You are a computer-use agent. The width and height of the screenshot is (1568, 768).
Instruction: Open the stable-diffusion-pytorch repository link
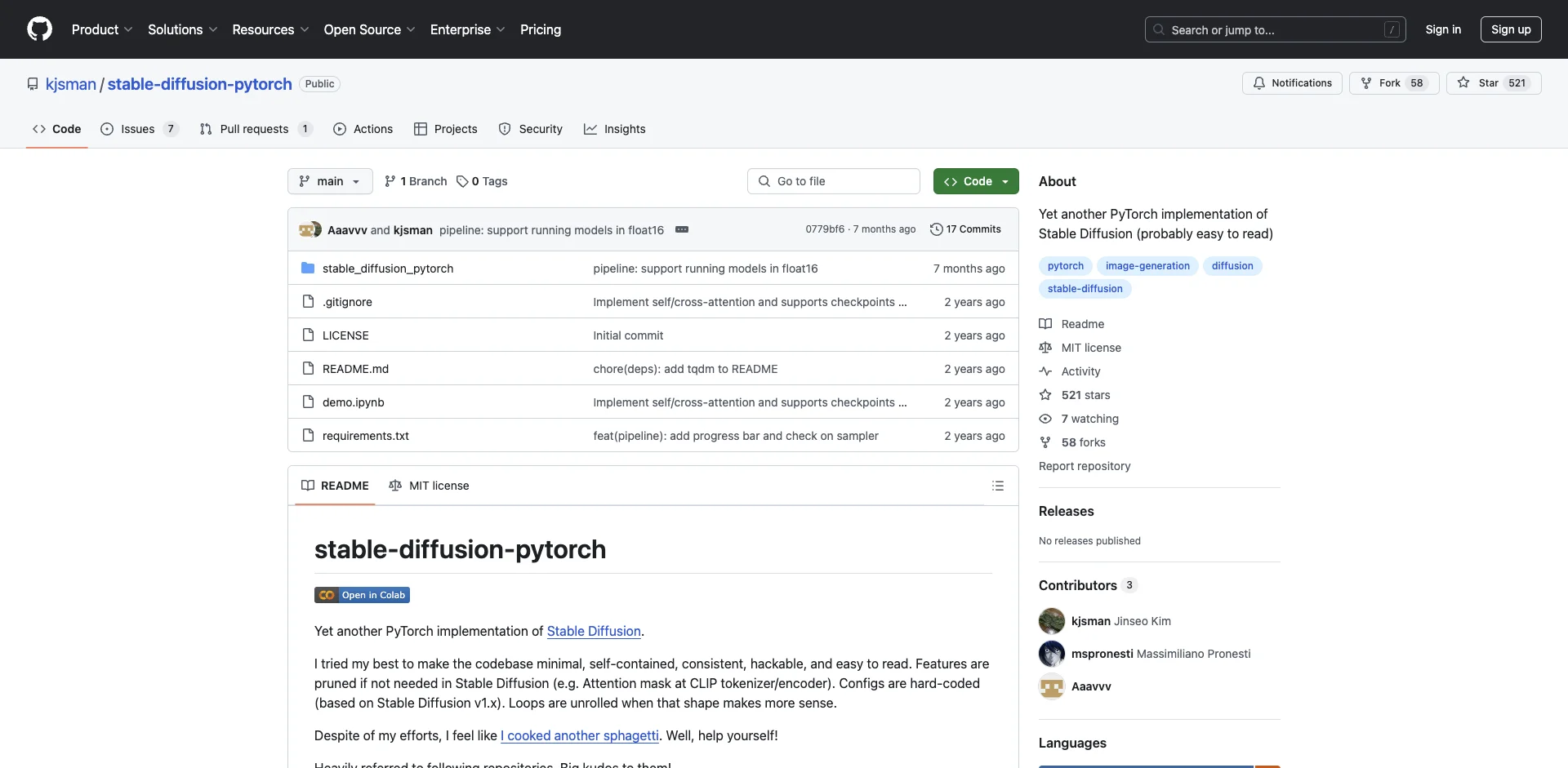[x=200, y=84]
